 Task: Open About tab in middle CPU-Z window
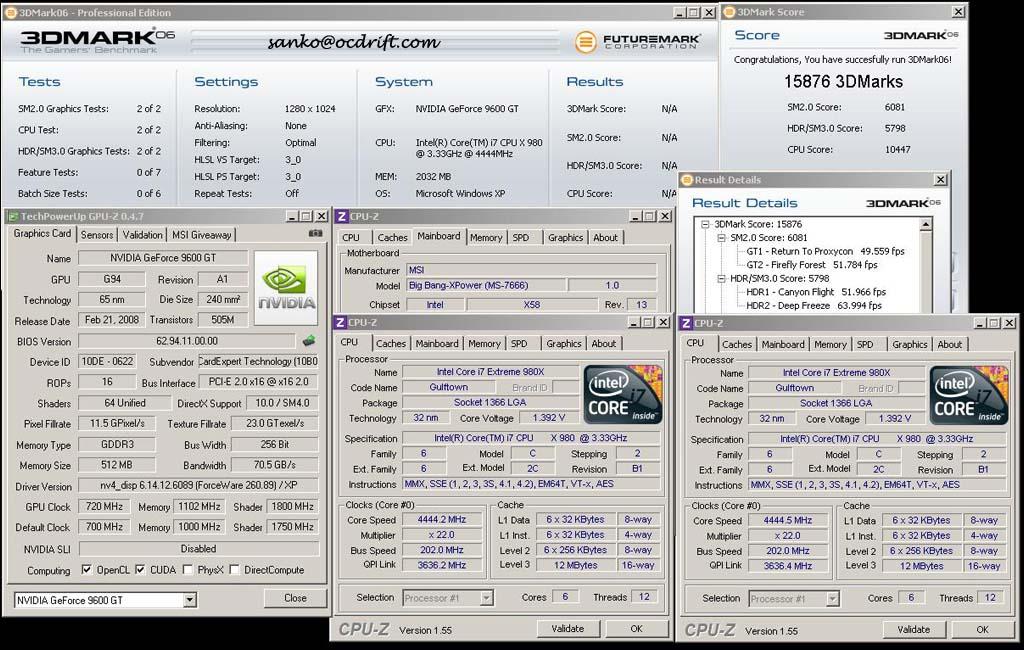603,343
